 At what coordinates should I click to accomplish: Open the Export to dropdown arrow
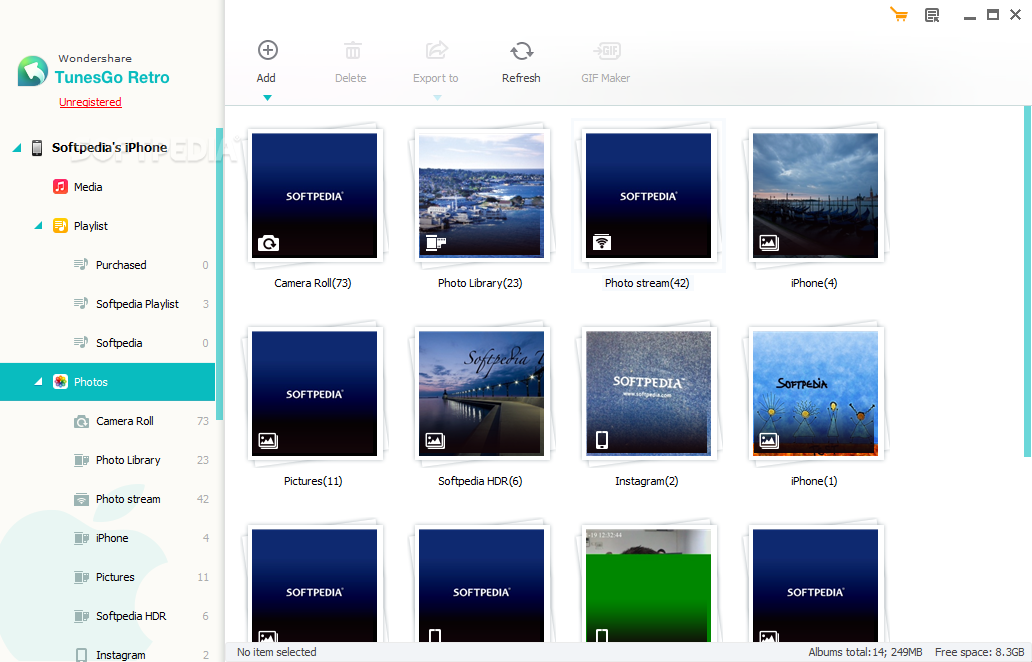[437, 98]
